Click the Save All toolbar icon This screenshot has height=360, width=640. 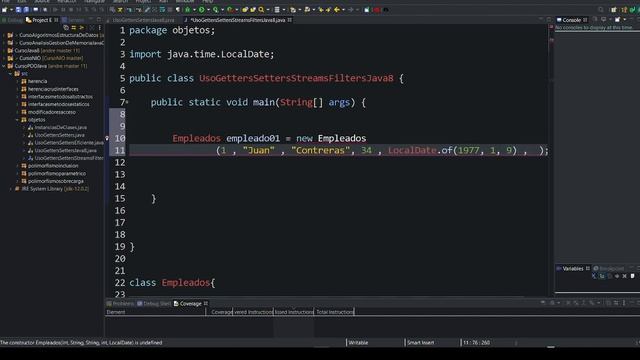[26, 10]
